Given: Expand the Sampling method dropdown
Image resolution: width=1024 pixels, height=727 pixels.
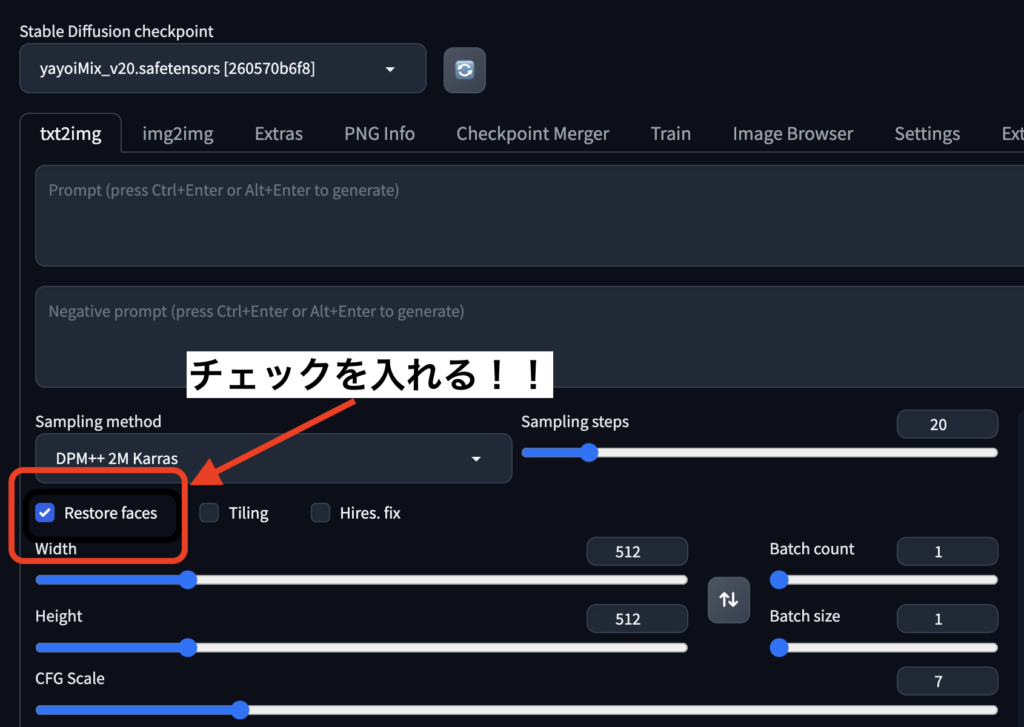Looking at the screenshot, I should pyautogui.click(x=273, y=458).
